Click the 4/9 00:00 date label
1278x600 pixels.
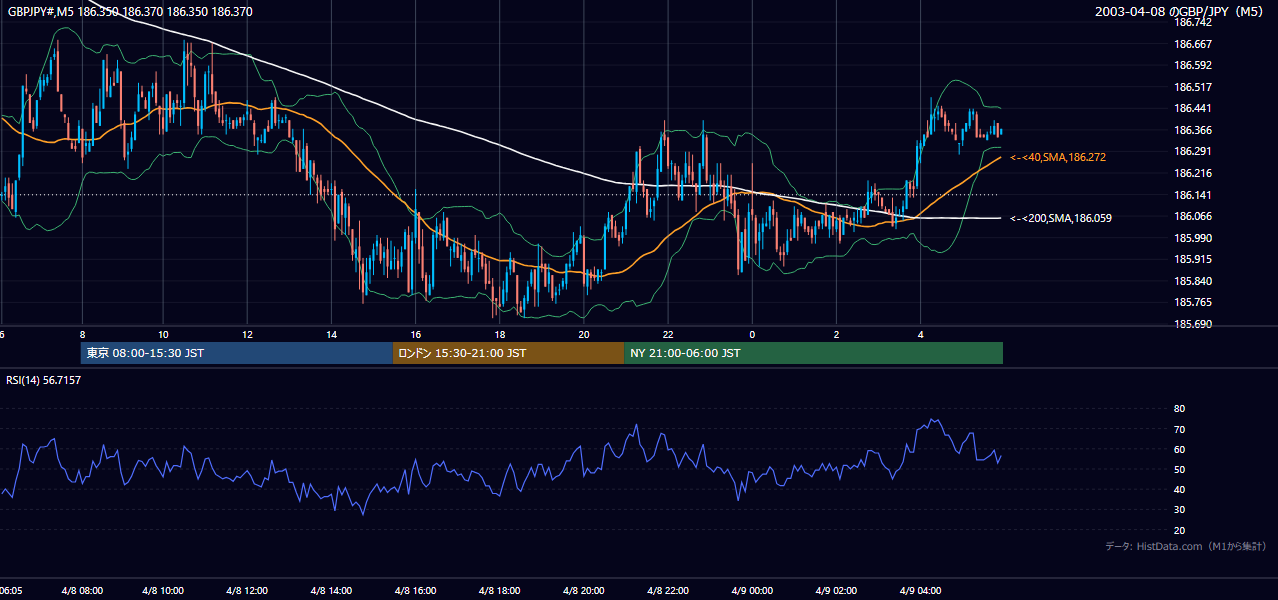coord(752,591)
